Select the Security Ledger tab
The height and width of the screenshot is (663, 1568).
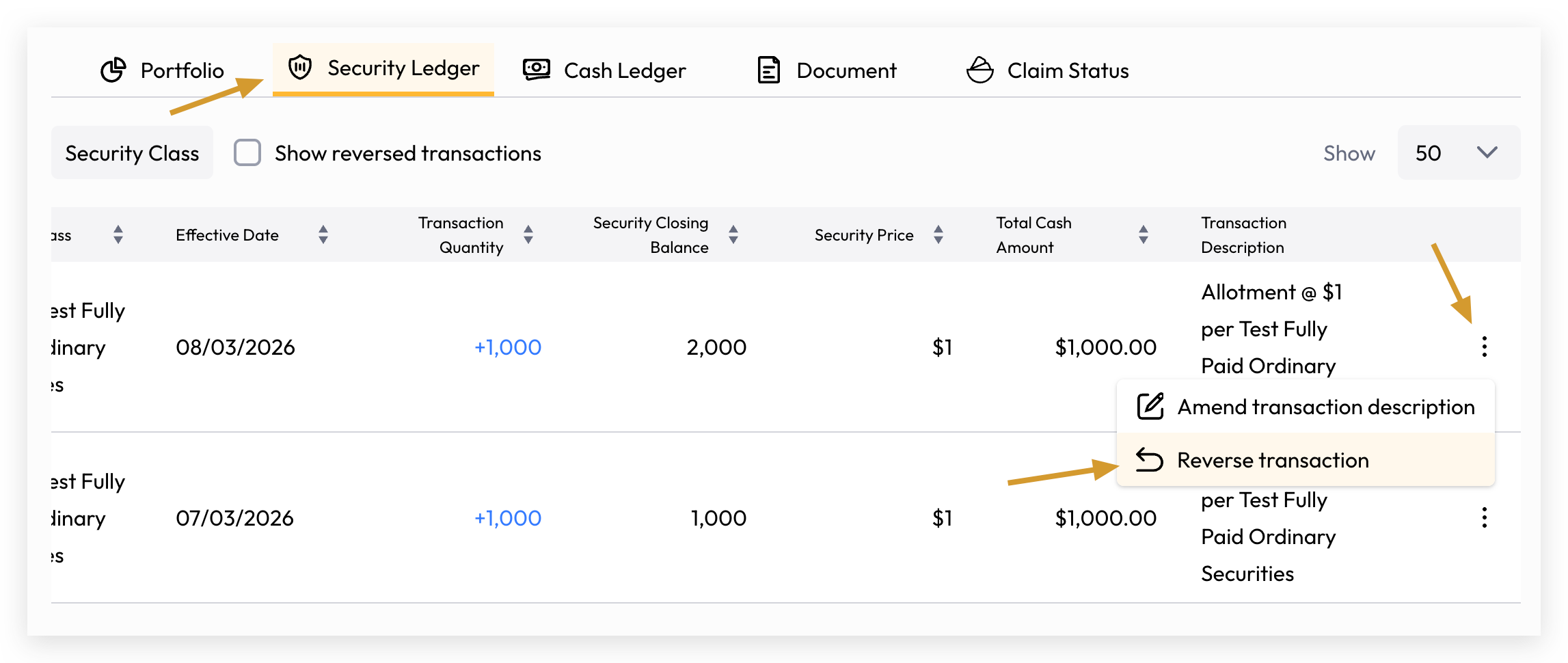(383, 68)
